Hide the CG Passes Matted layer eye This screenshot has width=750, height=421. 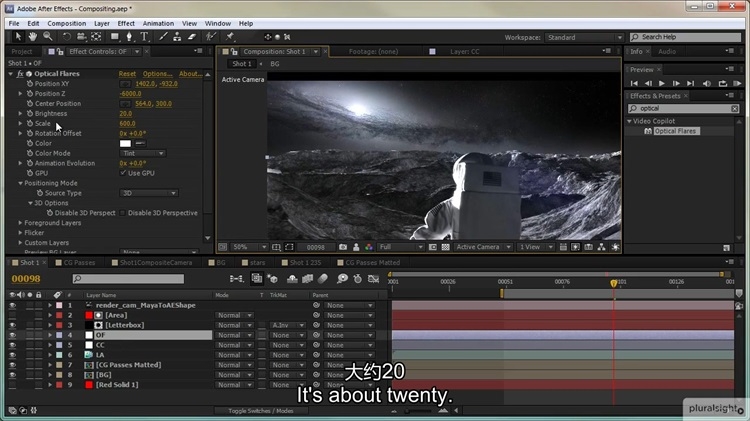(12, 365)
